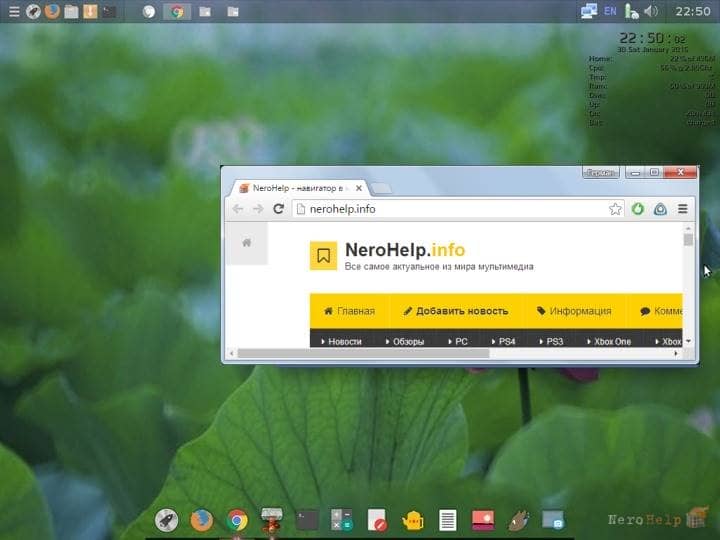The image size is (720, 540).
Task: Launch the terminal from the top panel
Action: pyautogui.click(x=109, y=11)
